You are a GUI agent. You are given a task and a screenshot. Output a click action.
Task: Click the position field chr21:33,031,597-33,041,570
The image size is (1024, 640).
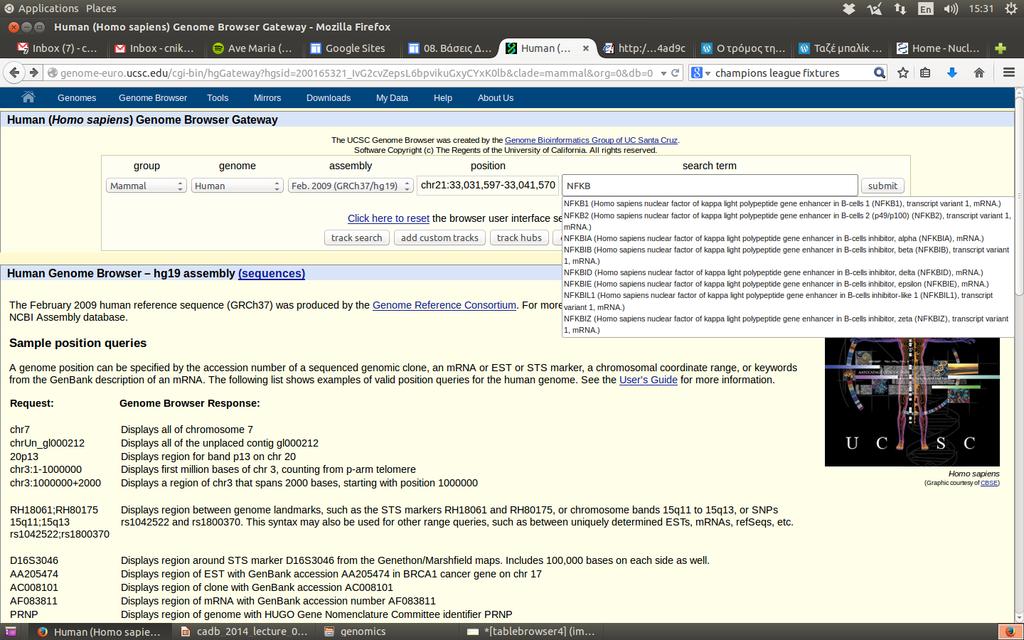(488, 185)
